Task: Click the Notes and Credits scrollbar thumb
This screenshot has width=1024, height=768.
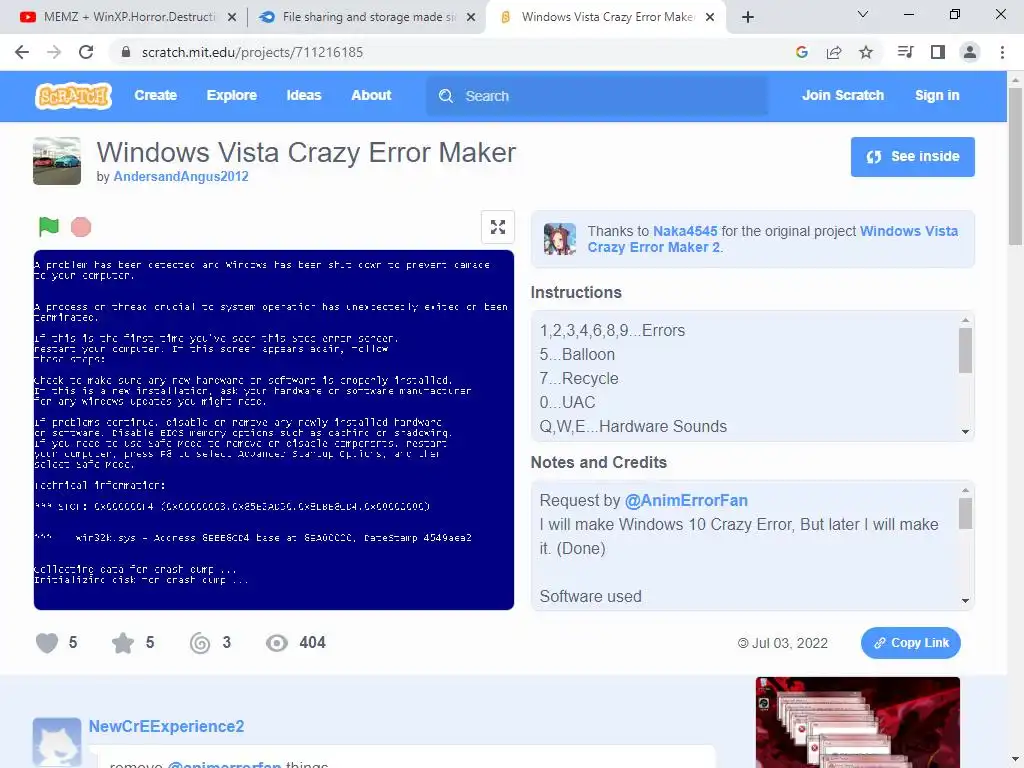Action: pos(965,513)
